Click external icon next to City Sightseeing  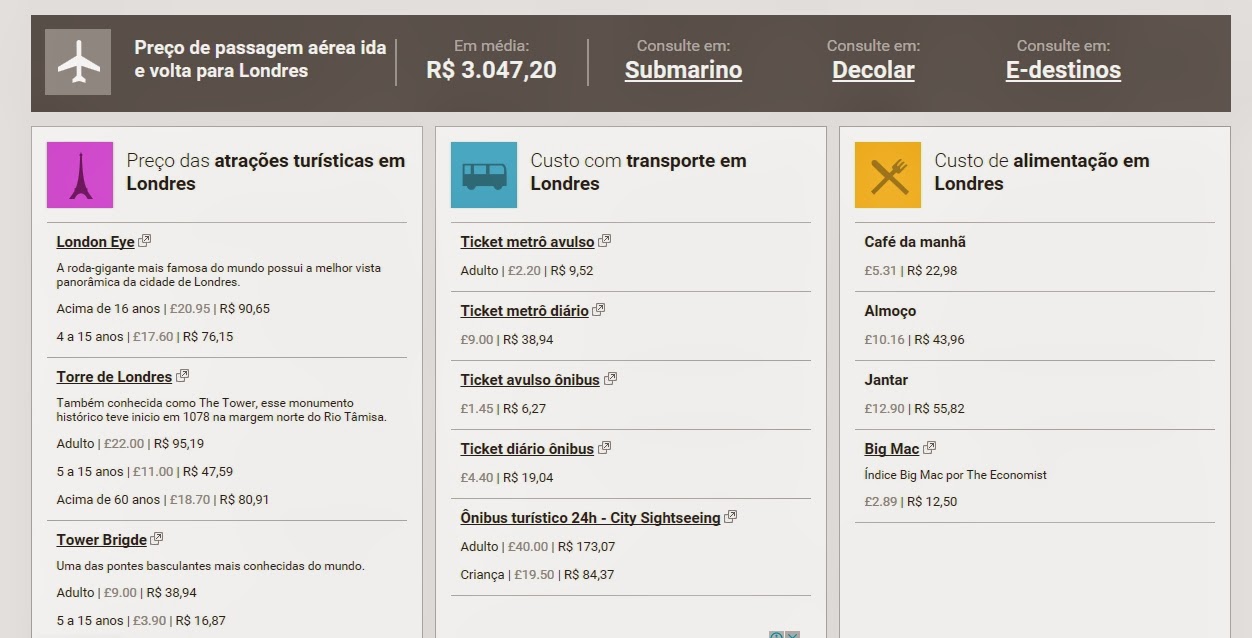point(731,517)
